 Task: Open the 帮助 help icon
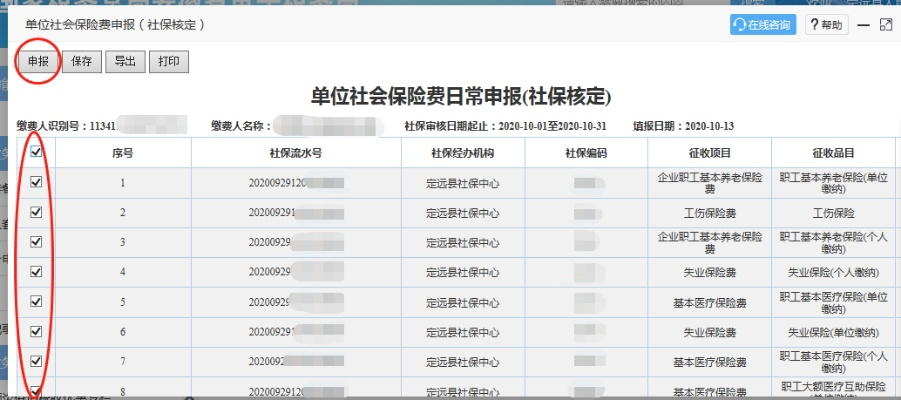pyautogui.click(x=825, y=25)
